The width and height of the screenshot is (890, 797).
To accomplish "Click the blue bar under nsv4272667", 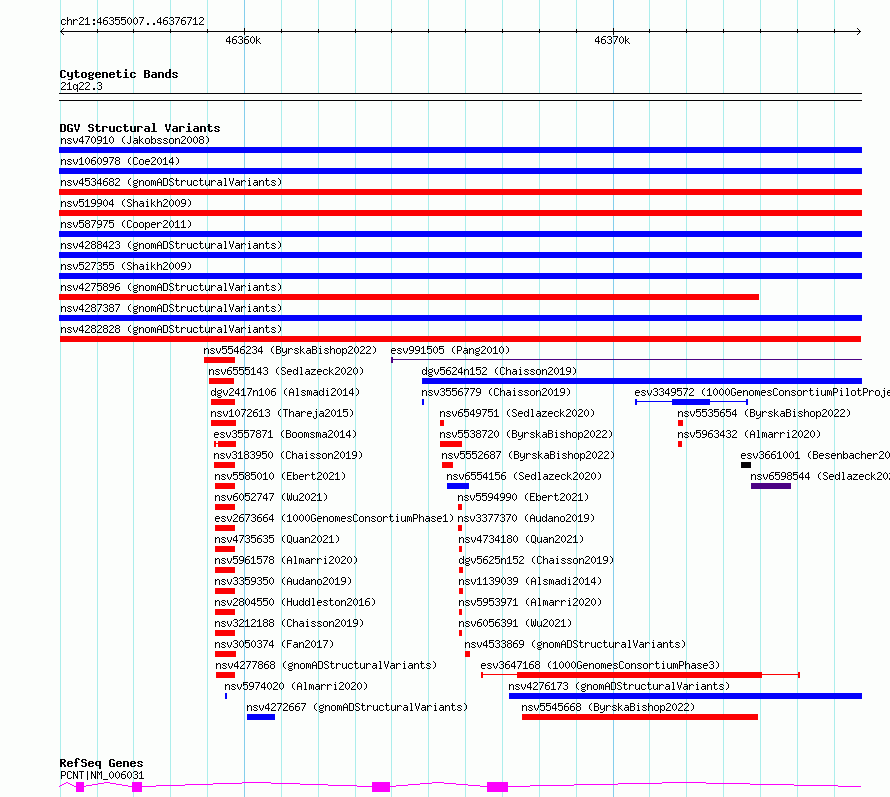I will [x=261, y=717].
